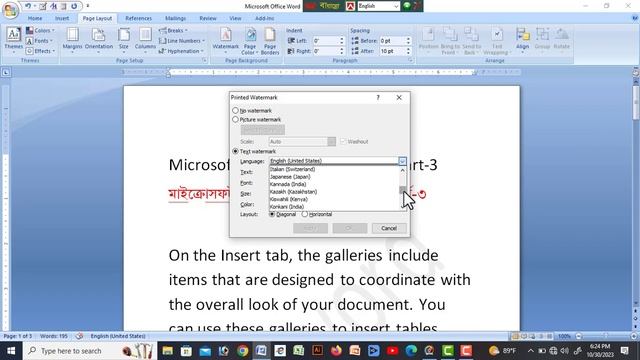
Task: Select the No watermark option
Action: point(252,111)
